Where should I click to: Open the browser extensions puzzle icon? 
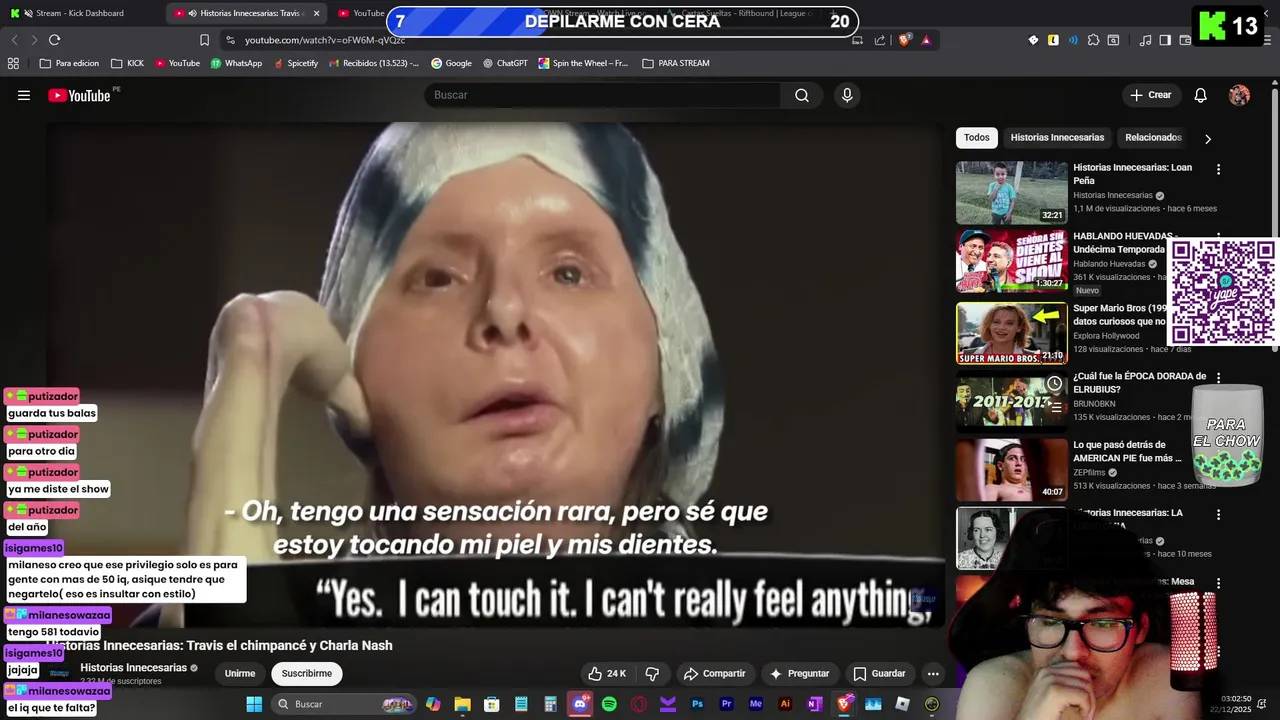1093,40
